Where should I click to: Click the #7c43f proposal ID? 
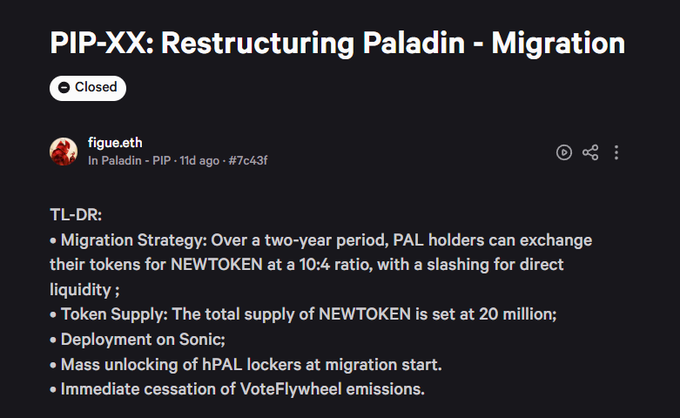click(248, 161)
